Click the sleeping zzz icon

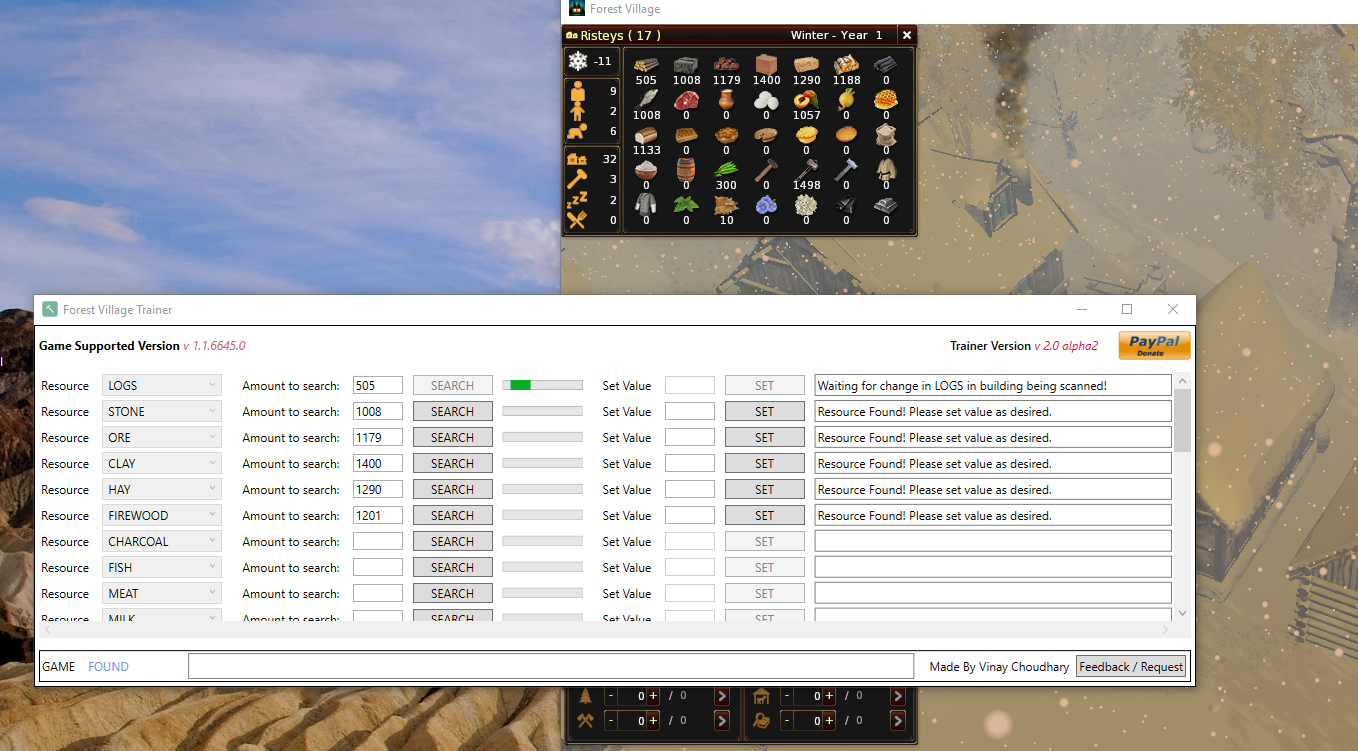tap(577, 200)
